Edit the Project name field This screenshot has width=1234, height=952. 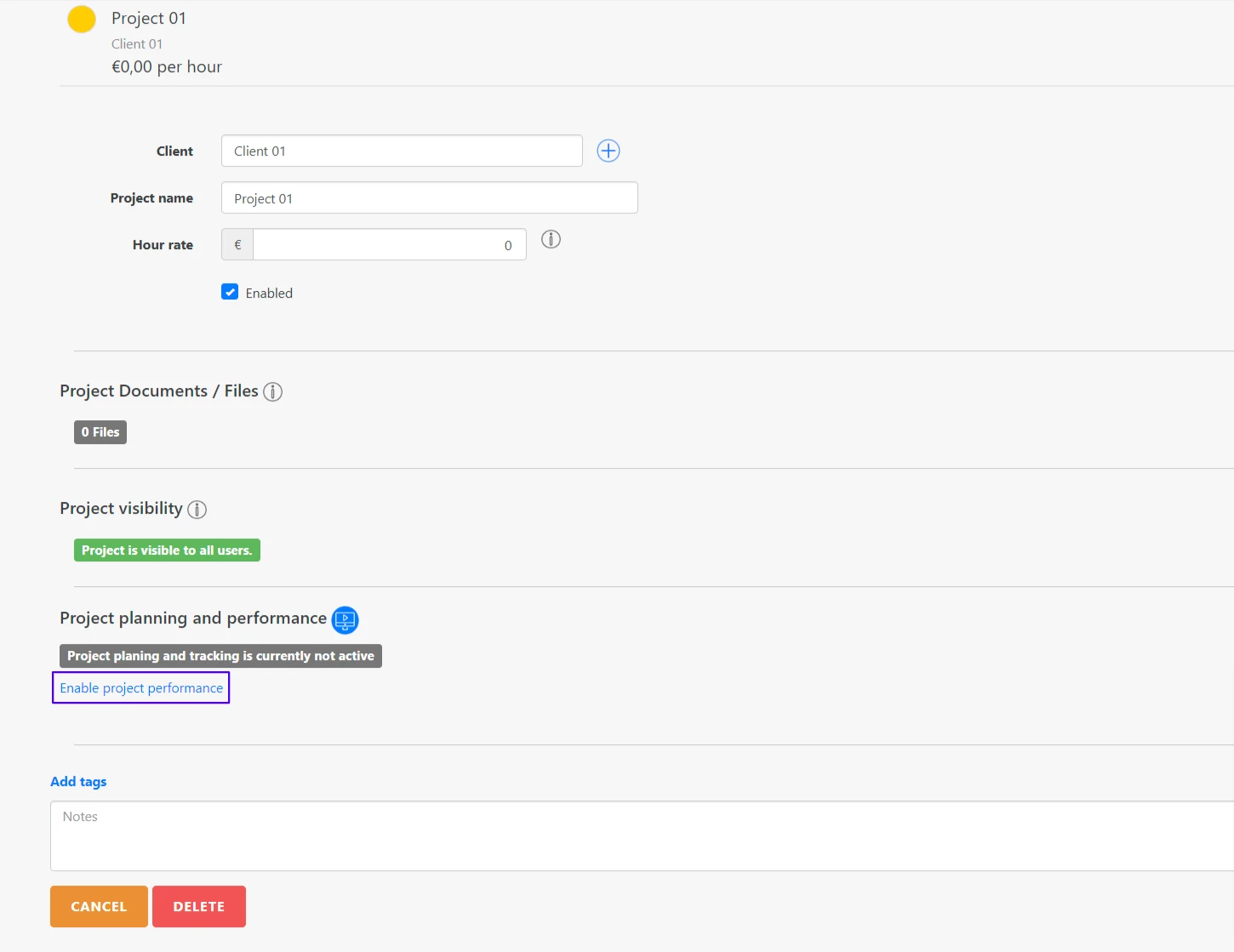point(429,197)
